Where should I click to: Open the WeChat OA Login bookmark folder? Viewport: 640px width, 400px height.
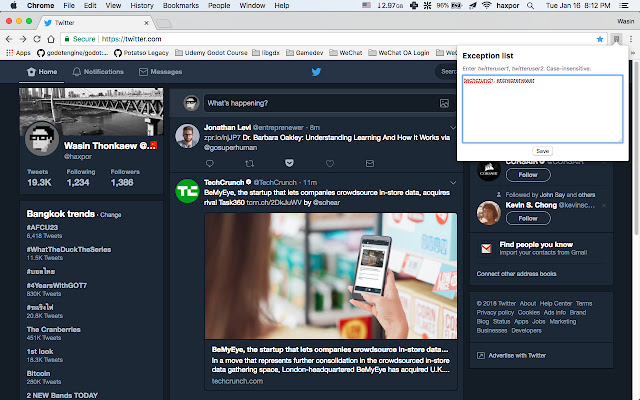(x=399, y=53)
